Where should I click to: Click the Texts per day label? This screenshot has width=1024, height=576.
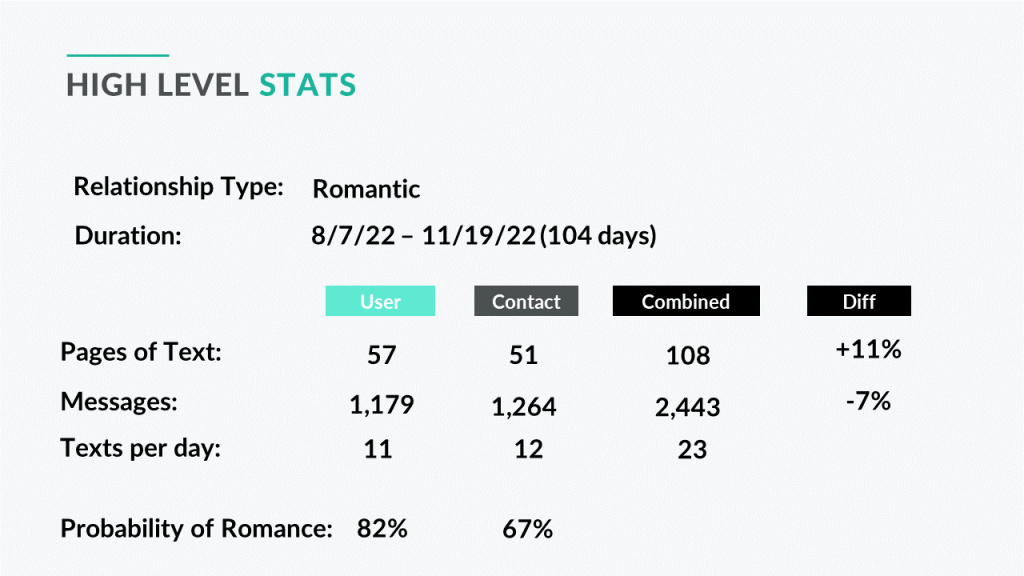point(140,449)
